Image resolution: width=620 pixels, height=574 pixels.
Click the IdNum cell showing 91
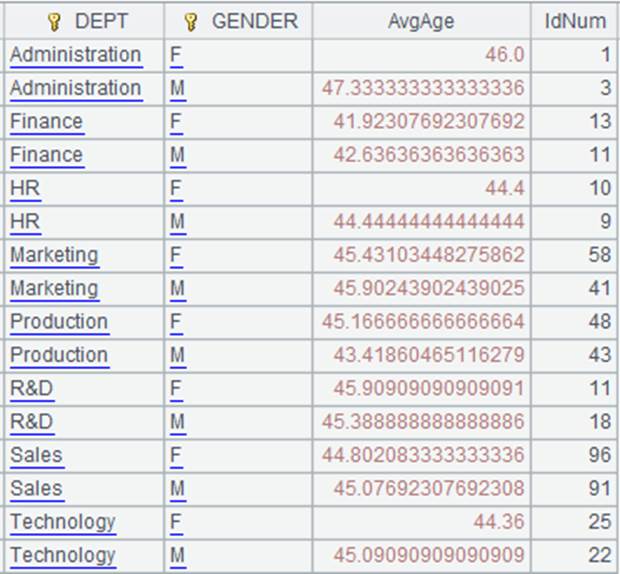point(575,489)
